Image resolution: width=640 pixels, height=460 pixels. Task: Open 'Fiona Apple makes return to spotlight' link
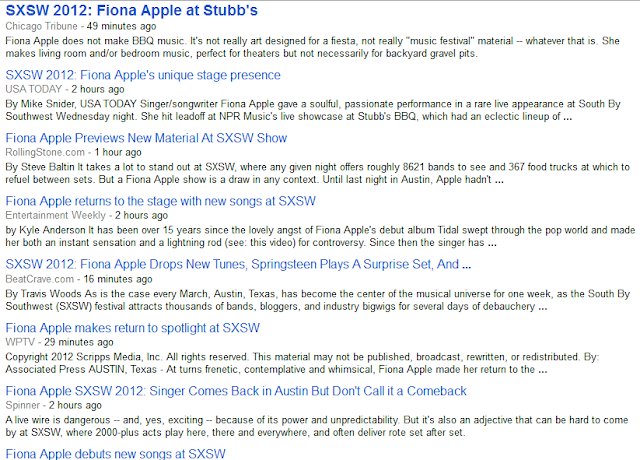click(133, 328)
